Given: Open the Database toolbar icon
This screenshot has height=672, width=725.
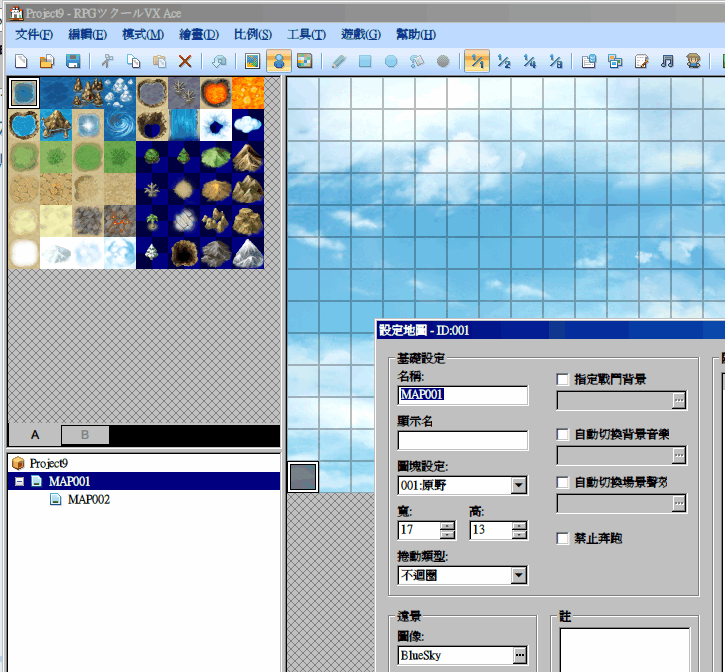Looking at the screenshot, I should [589, 61].
